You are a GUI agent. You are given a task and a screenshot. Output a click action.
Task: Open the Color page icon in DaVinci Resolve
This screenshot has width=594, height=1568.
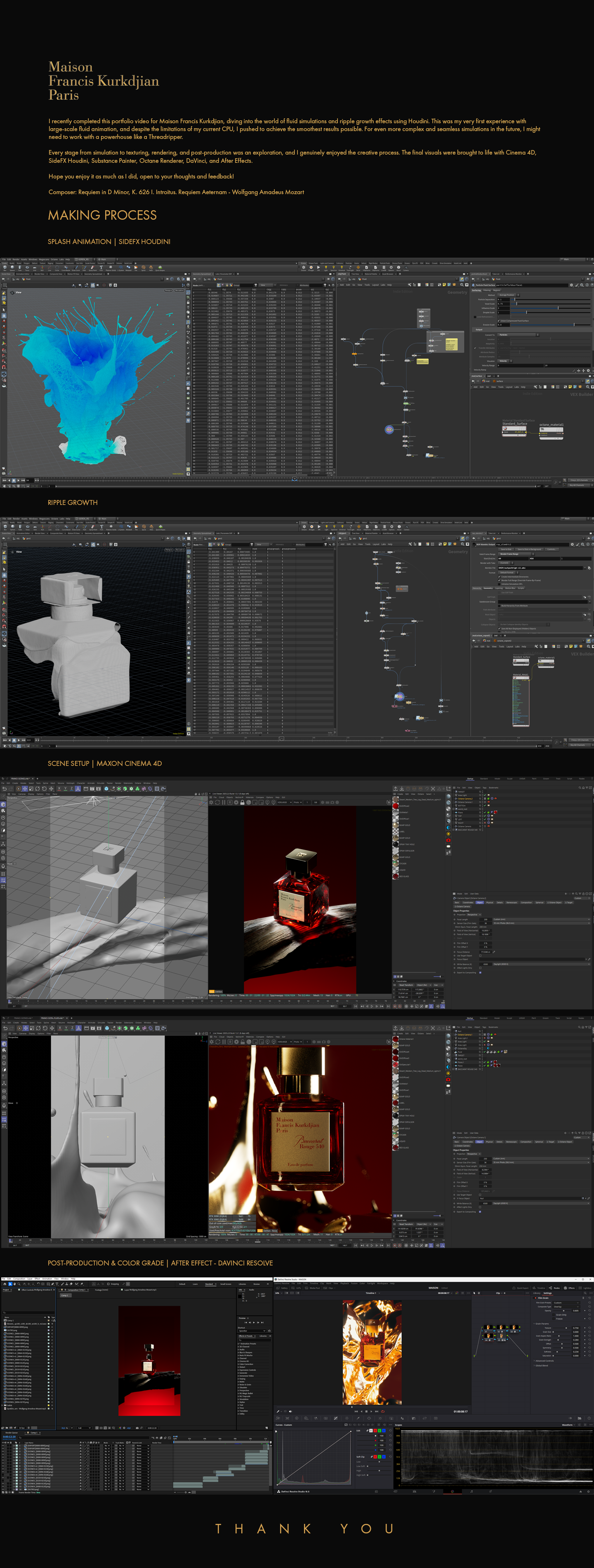coord(453,1492)
